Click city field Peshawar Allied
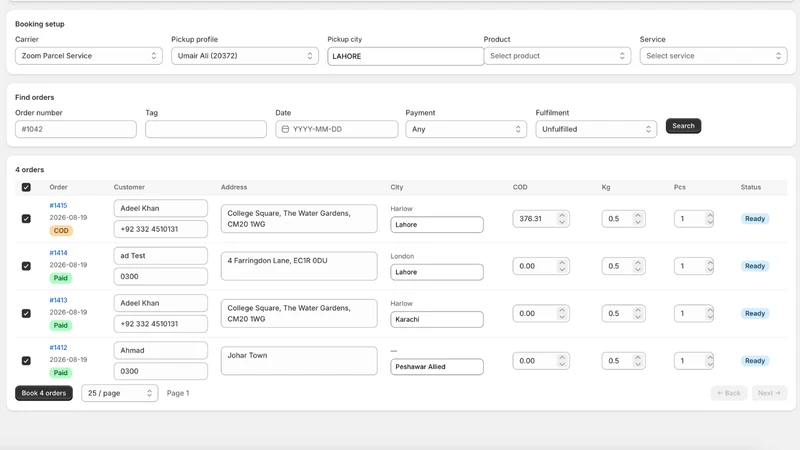This screenshot has height=450, width=800. coord(437,367)
